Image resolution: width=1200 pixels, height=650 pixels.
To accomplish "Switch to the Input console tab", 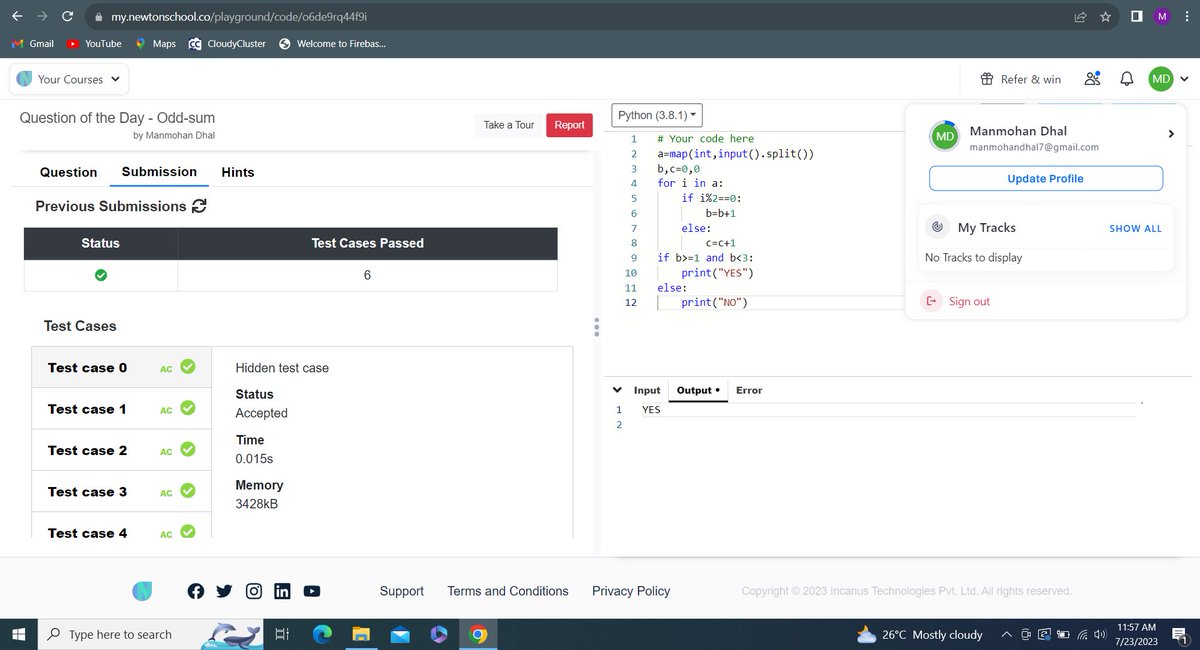I will [647, 390].
